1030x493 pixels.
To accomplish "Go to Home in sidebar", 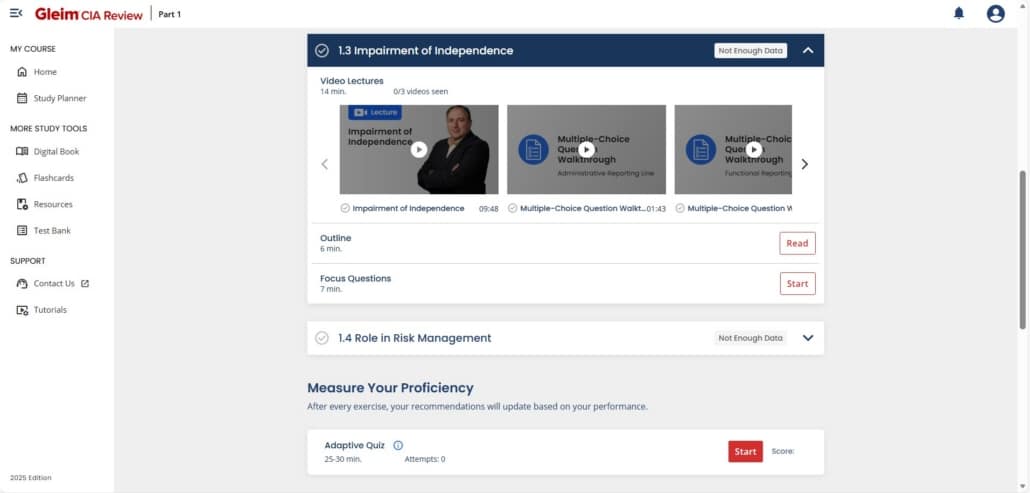I will click(x=45, y=72).
